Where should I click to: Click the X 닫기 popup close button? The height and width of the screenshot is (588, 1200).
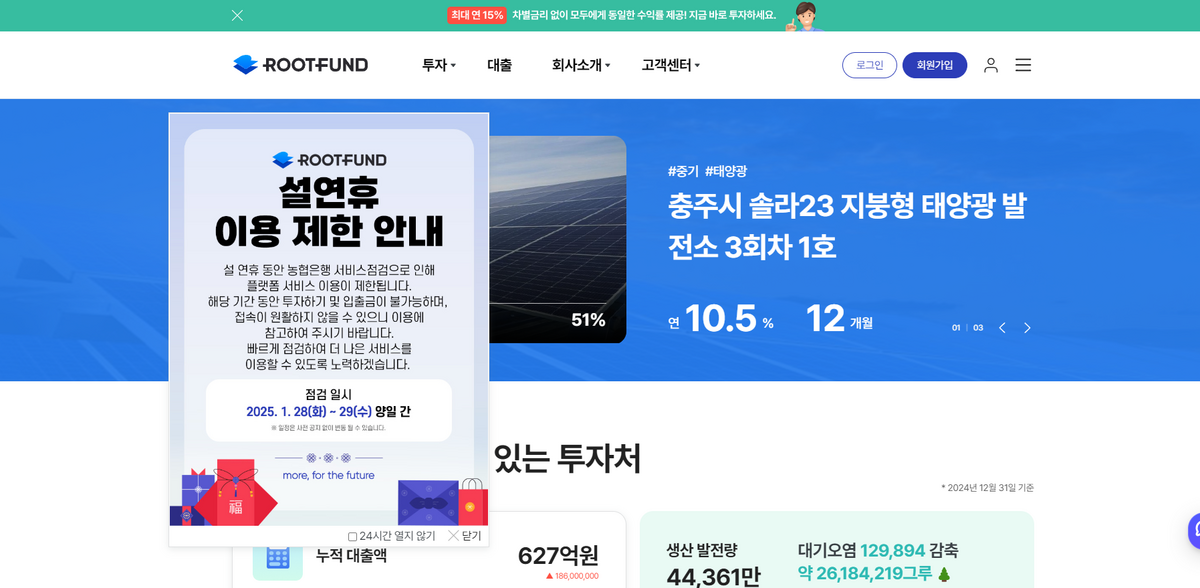[465, 536]
